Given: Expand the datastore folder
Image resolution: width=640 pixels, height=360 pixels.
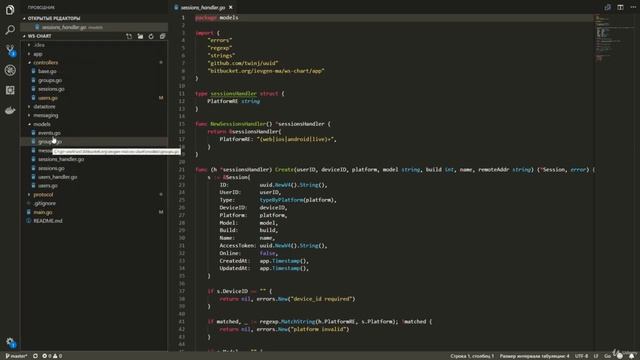Looking at the screenshot, I should coord(44,107).
